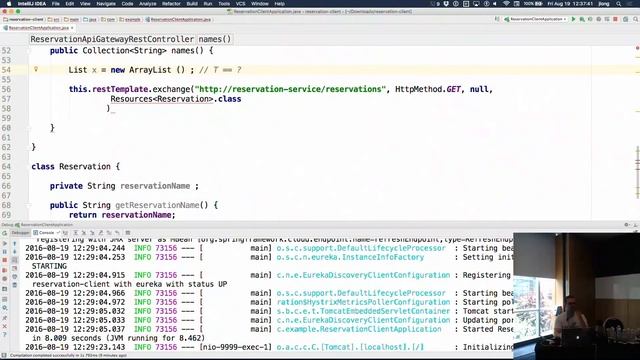The image size is (640, 360).
Task: Click 'Resources<Reservation>' on line 57
Action: point(162,99)
